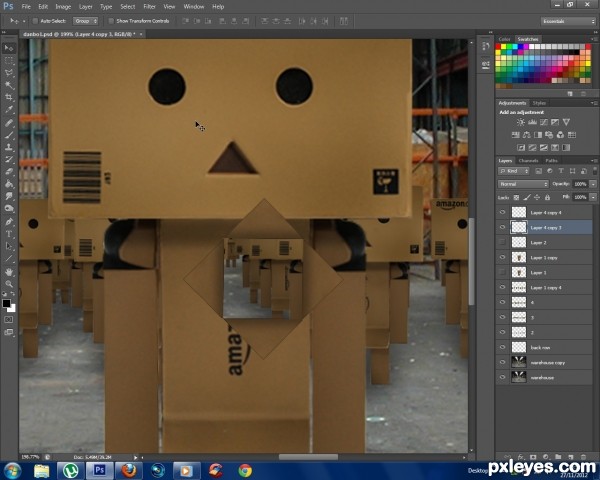Hide the Layer 4 copy 4 layer

click(502, 212)
